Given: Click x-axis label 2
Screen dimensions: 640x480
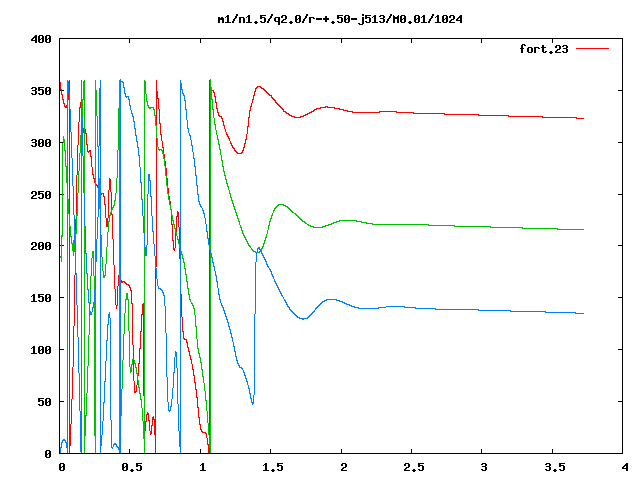Looking at the screenshot, I should 344,467.
